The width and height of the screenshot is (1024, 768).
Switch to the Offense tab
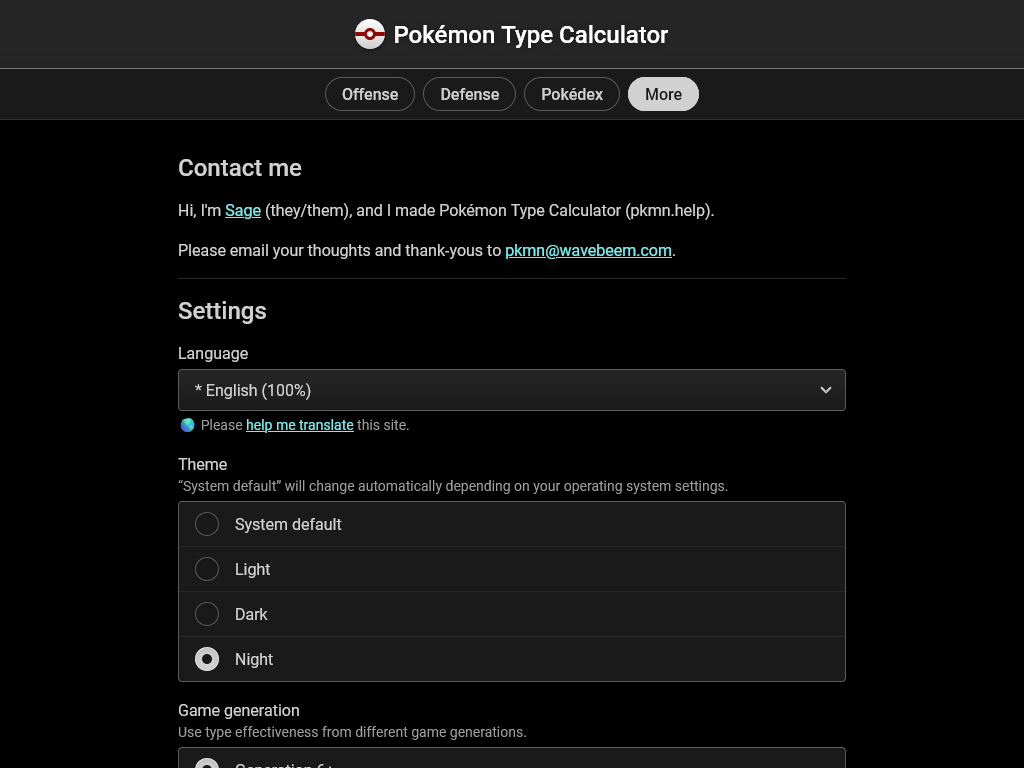[x=370, y=94]
